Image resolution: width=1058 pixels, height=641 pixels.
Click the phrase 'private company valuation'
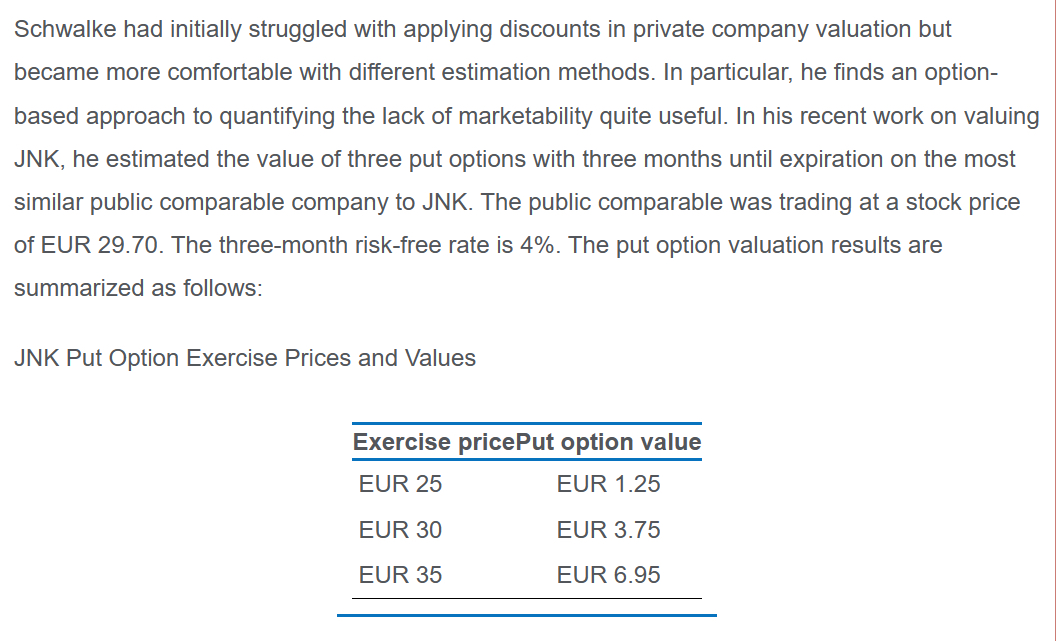click(748, 29)
